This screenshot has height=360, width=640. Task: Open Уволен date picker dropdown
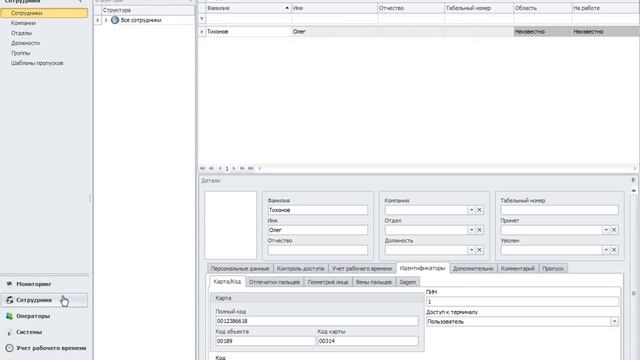coord(606,250)
